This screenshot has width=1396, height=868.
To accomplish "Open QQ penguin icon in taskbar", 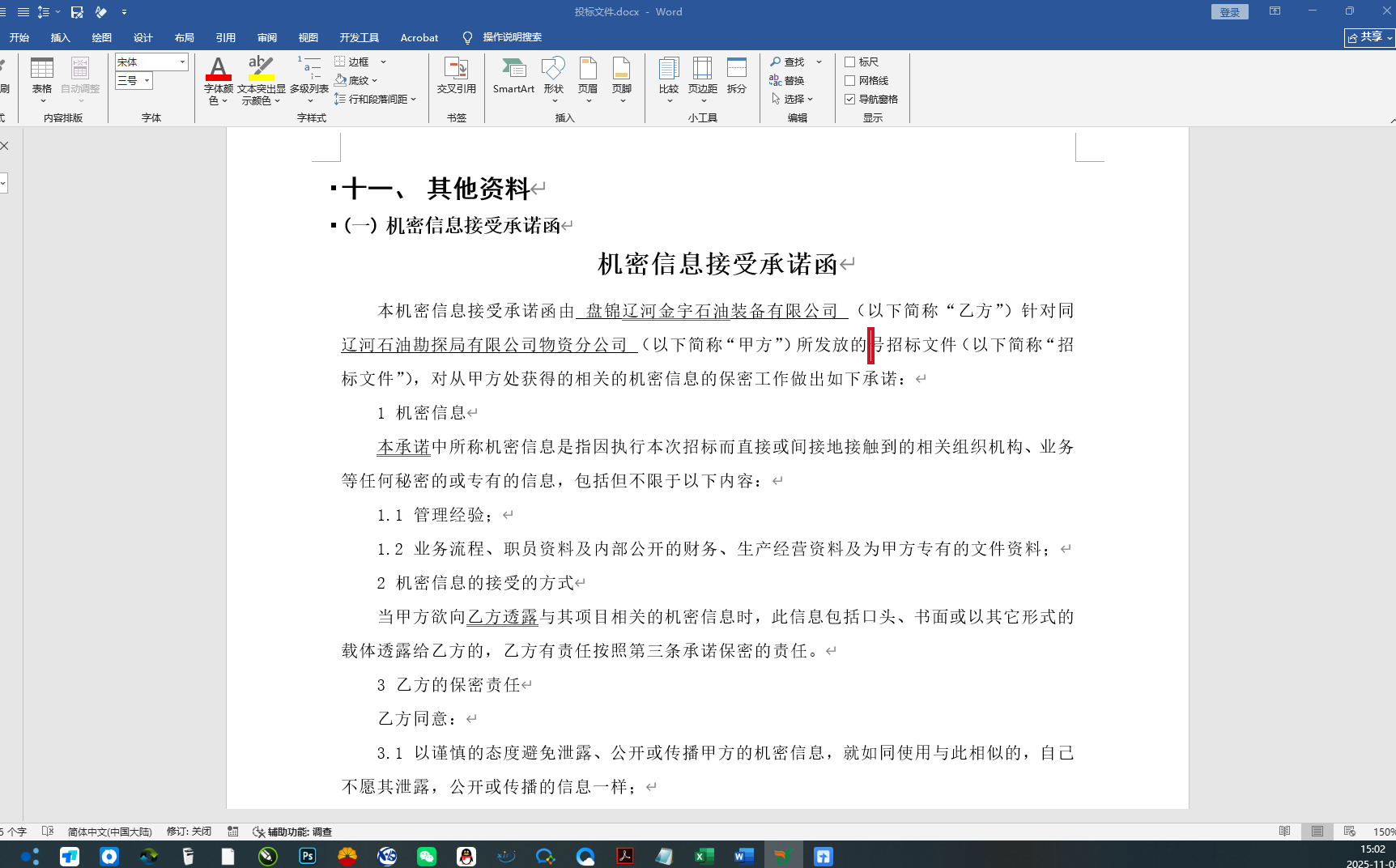I will click(x=466, y=856).
